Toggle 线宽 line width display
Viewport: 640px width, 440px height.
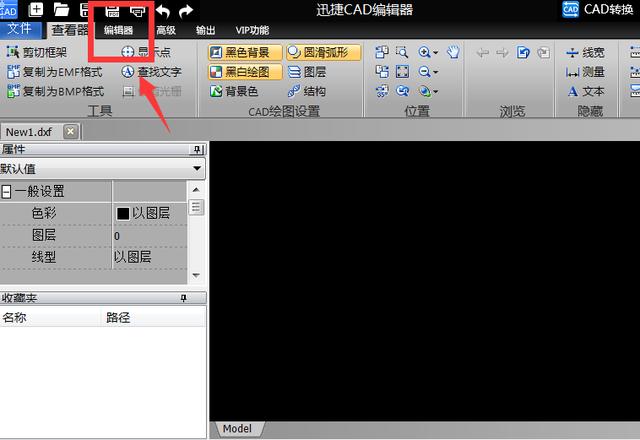[x=585, y=52]
